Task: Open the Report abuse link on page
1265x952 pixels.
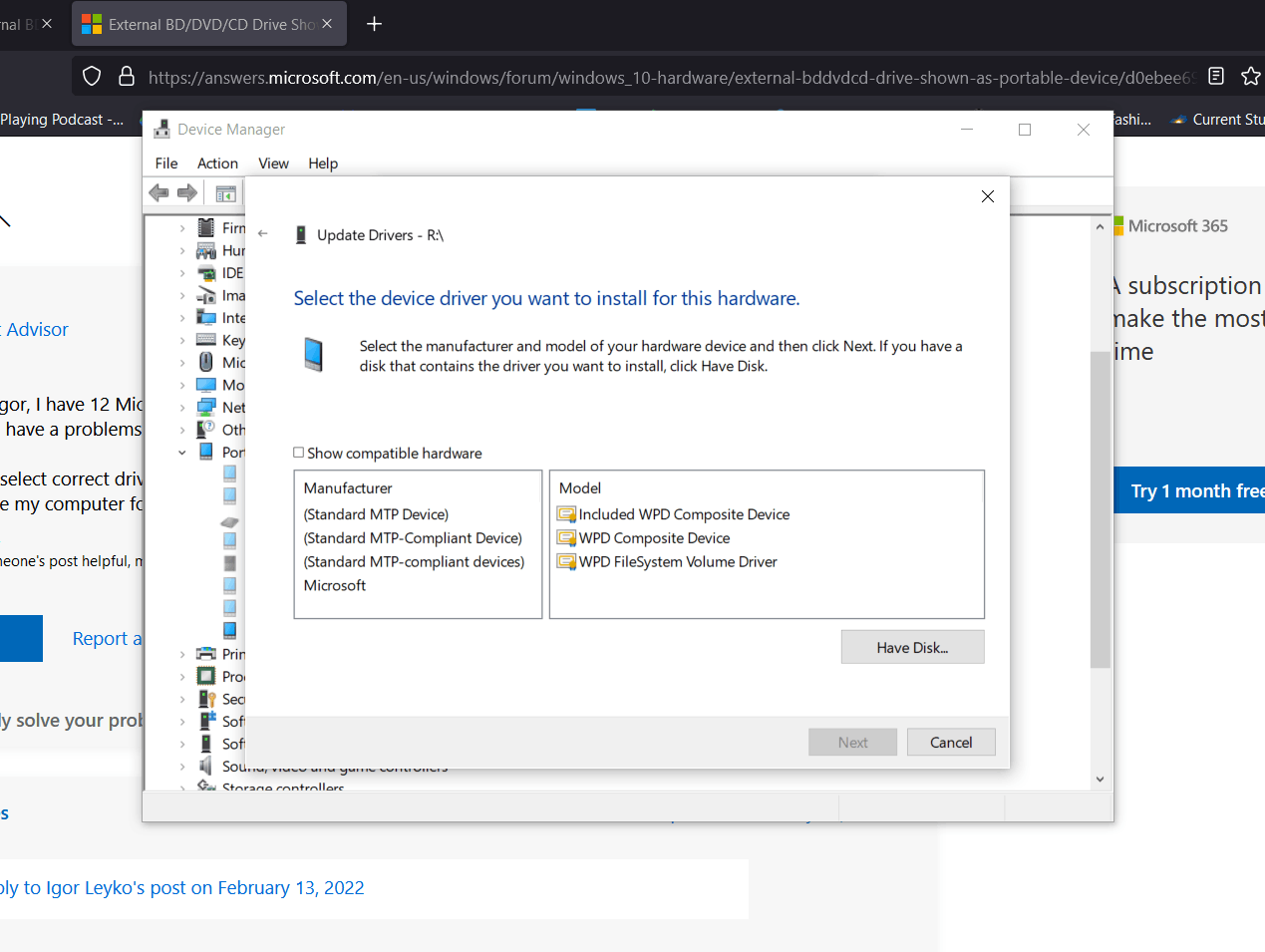Action: (x=108, y=638)
